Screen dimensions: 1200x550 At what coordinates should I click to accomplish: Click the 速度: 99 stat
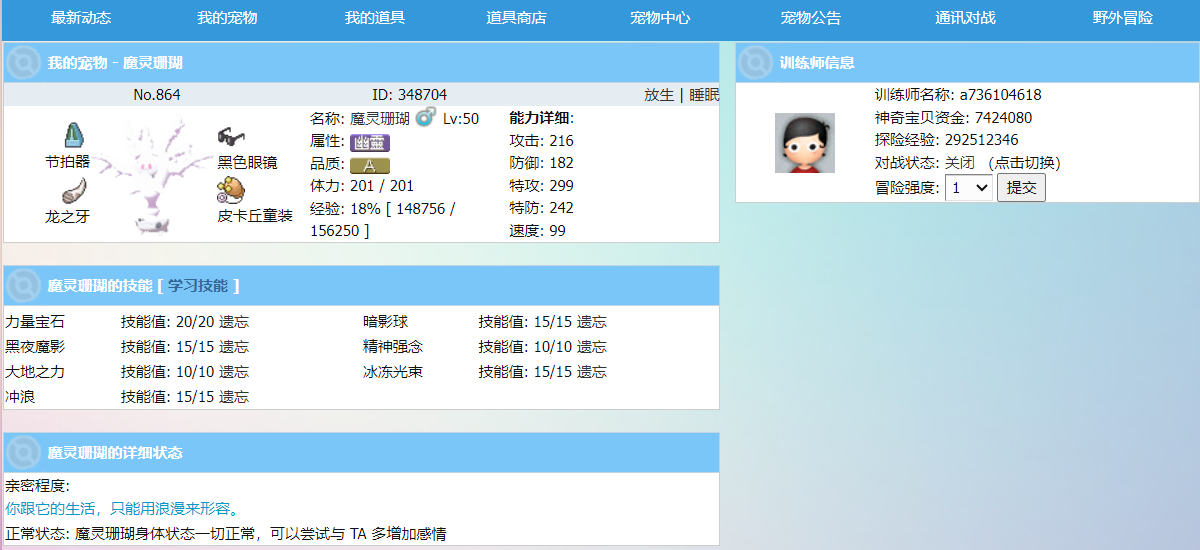pyautogui.click(x=537, y=231)
